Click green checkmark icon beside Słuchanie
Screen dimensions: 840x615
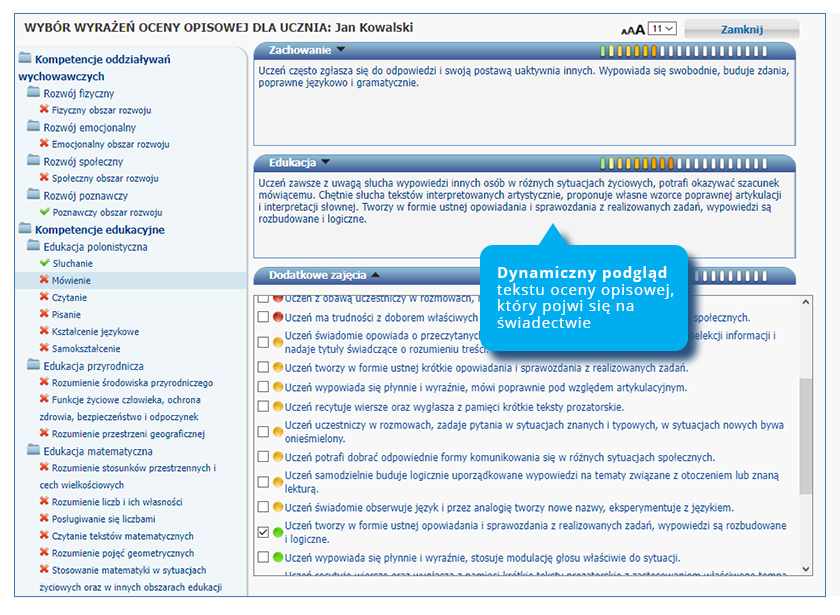click(x=44, y=262)
